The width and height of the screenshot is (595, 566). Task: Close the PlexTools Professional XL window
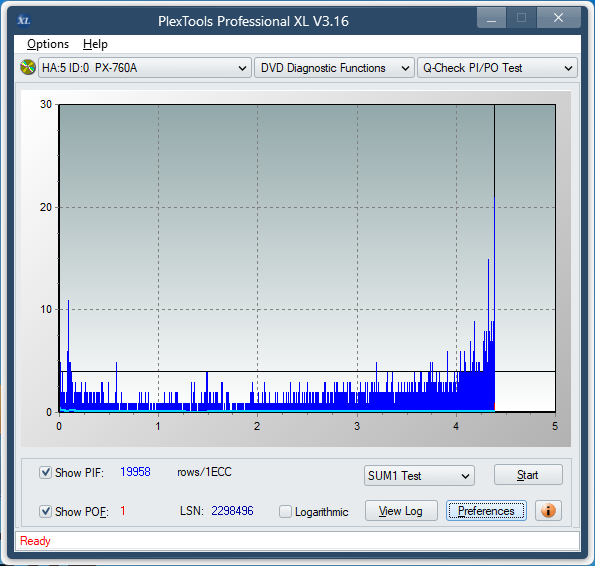pyautogui.click(x=558, y=17)
